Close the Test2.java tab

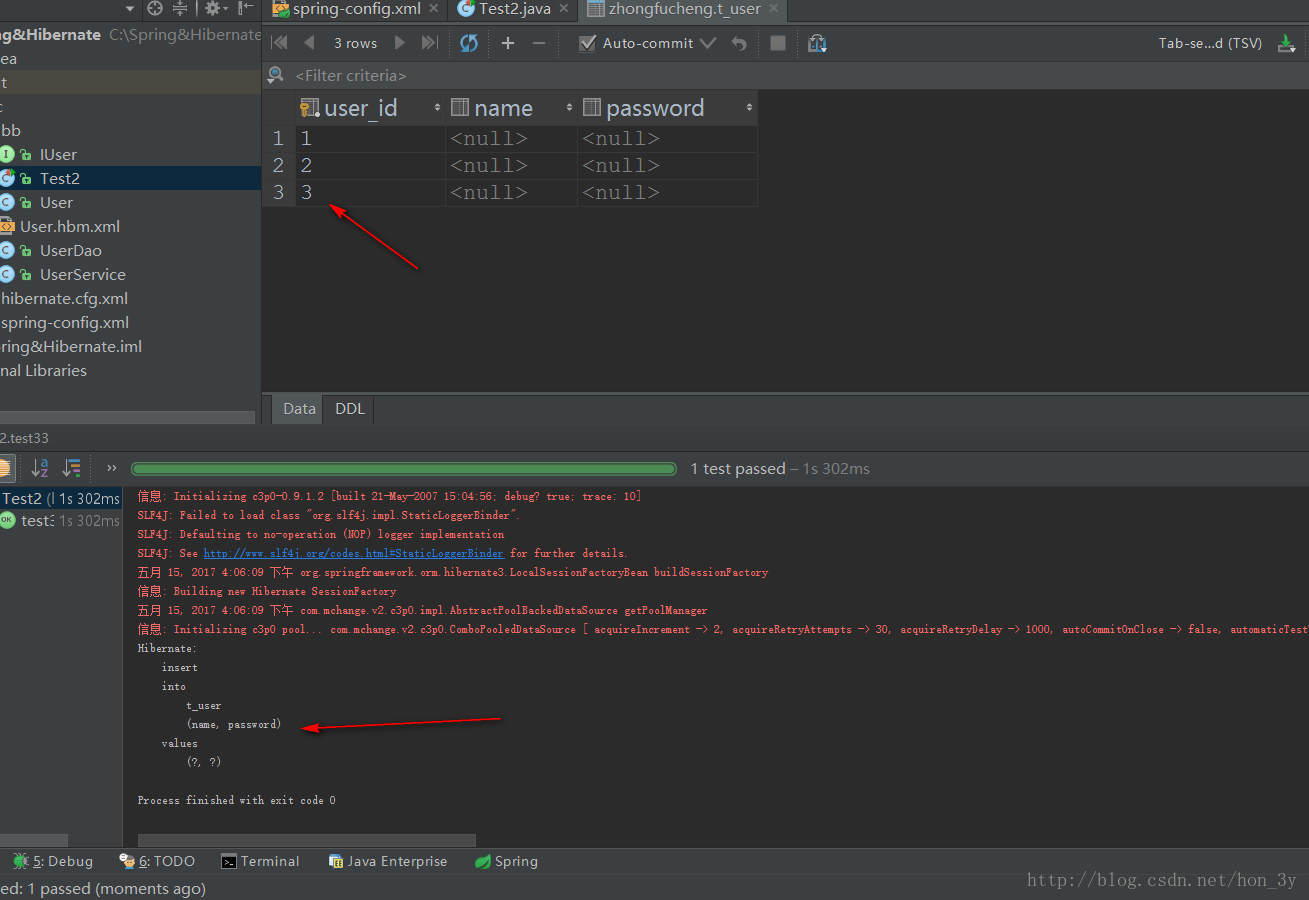click(565, 9)
